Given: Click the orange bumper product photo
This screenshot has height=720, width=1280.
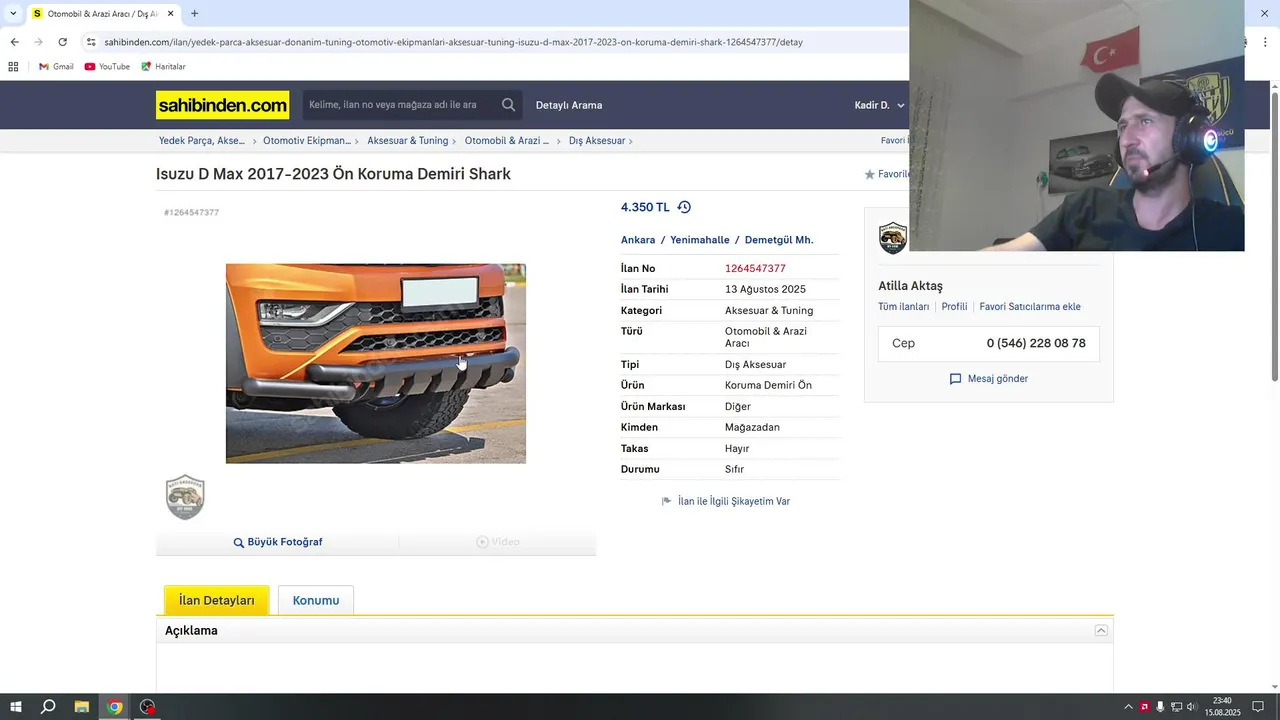Looking at the screenshot, I should pos(376,363).
